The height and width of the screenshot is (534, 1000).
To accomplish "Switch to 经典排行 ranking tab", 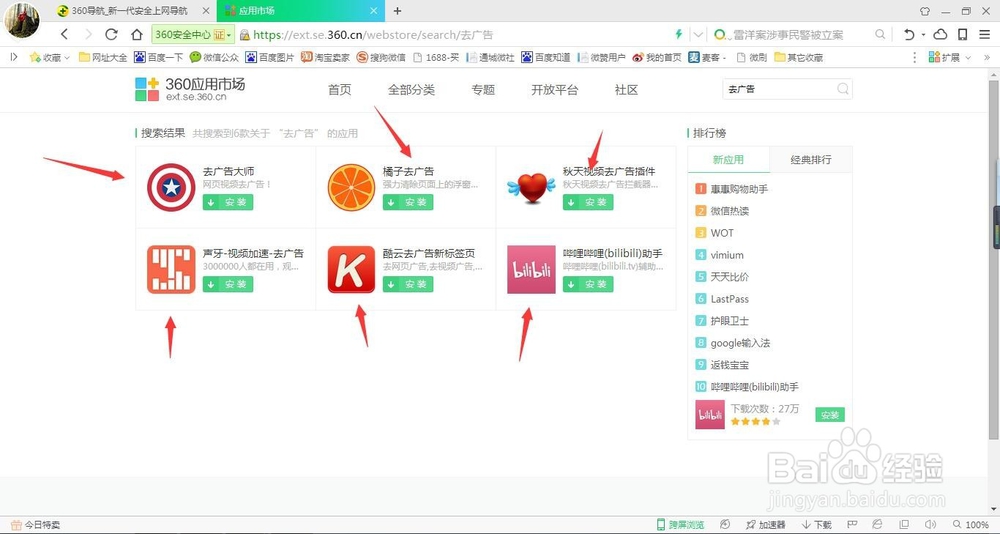I will 811,159.
